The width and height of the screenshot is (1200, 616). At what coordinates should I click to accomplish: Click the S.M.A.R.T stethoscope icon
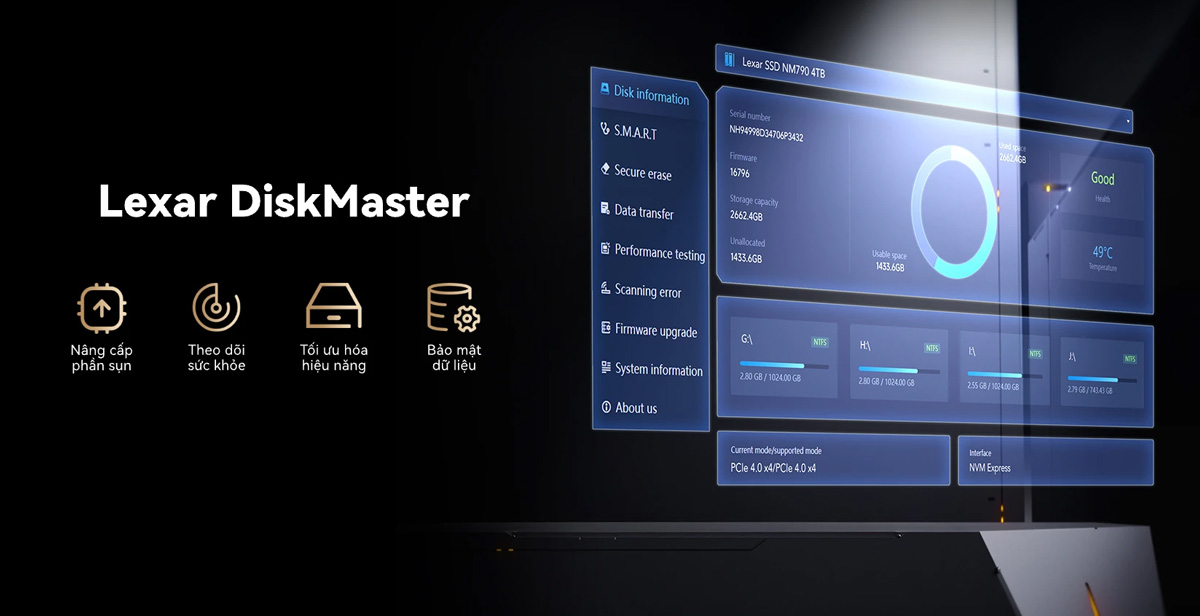(604, 130)
